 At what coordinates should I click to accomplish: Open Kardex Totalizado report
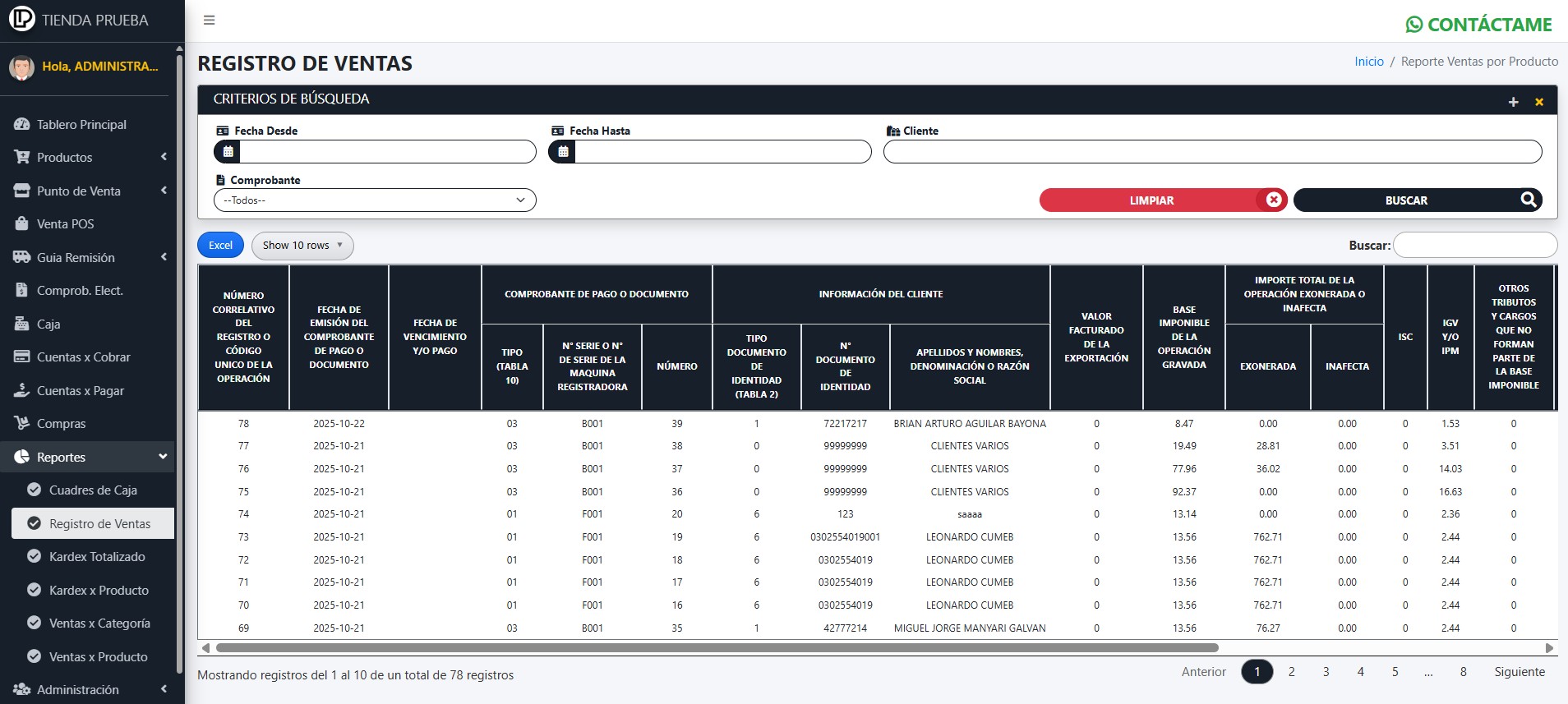(97, 557)
